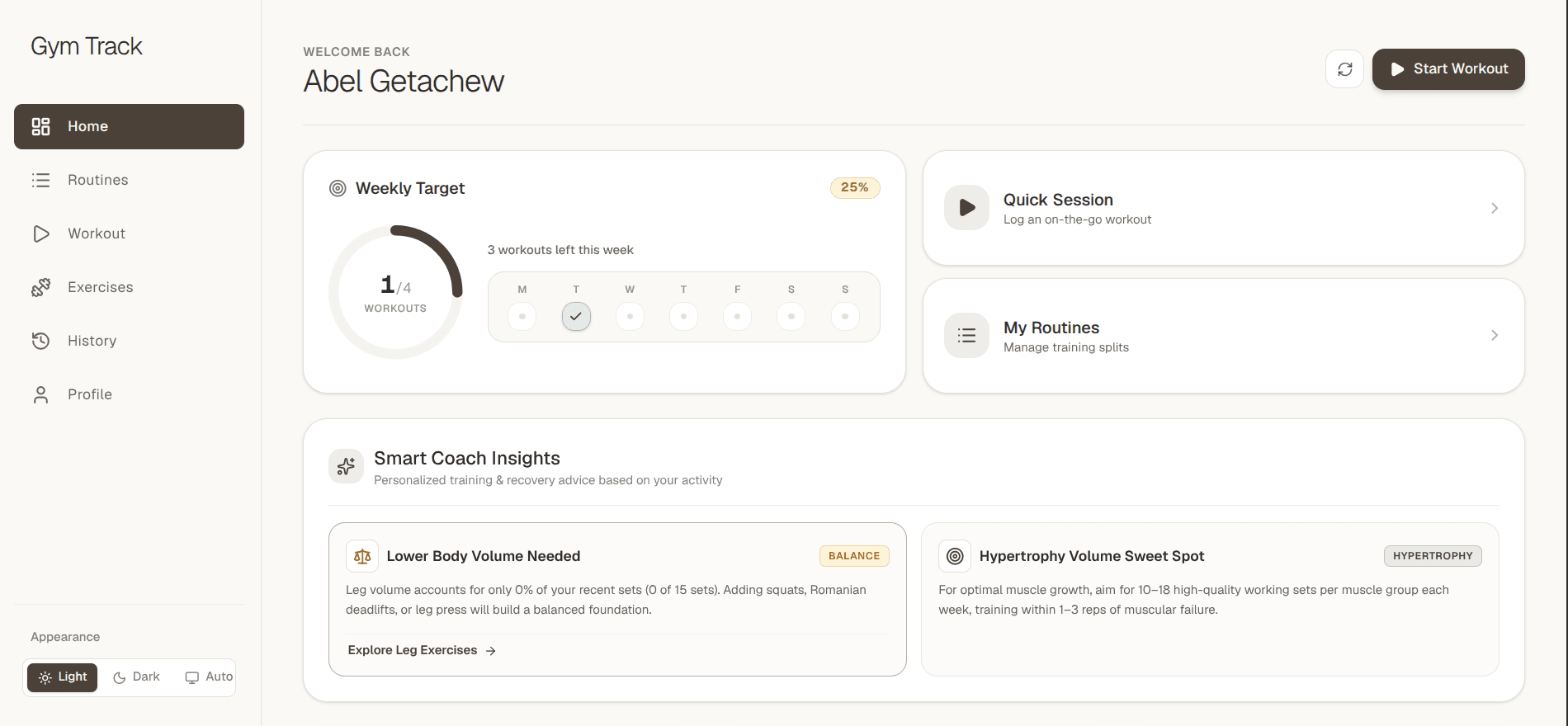Click the balance scale icon on Lower Body card
The image size is (1568, 726).
[362, 556]
